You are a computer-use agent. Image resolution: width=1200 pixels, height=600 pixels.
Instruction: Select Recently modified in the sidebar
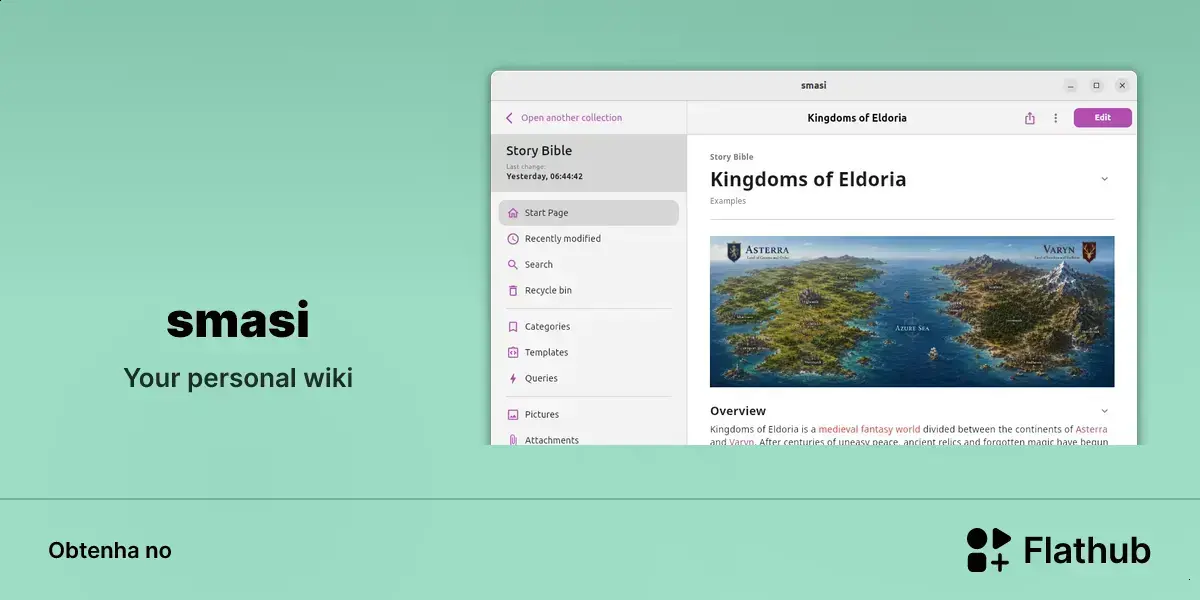click(589, 239)
